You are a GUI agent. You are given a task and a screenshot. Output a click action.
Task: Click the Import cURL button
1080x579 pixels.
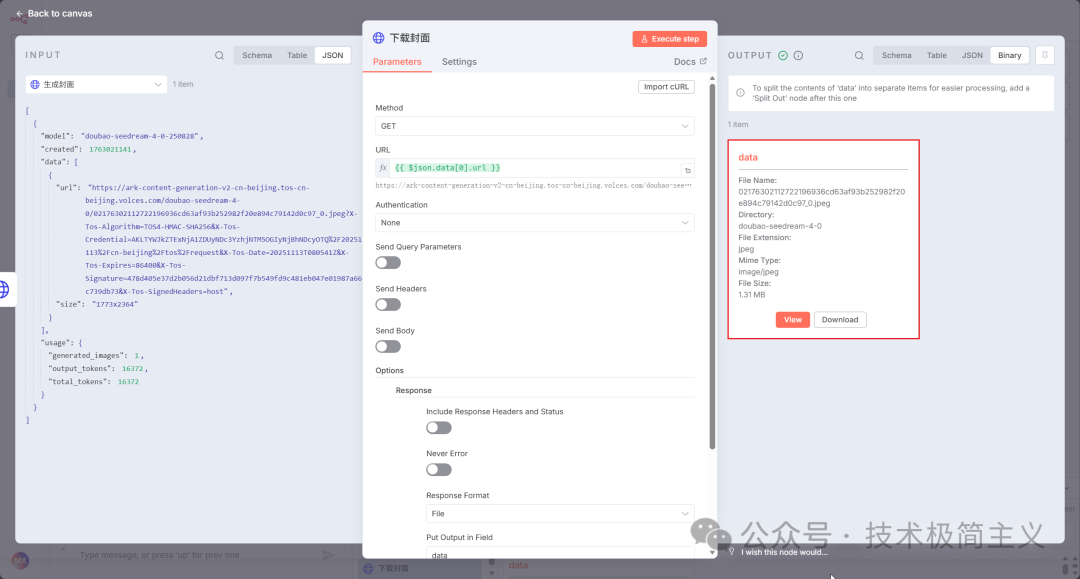(666, 87)
